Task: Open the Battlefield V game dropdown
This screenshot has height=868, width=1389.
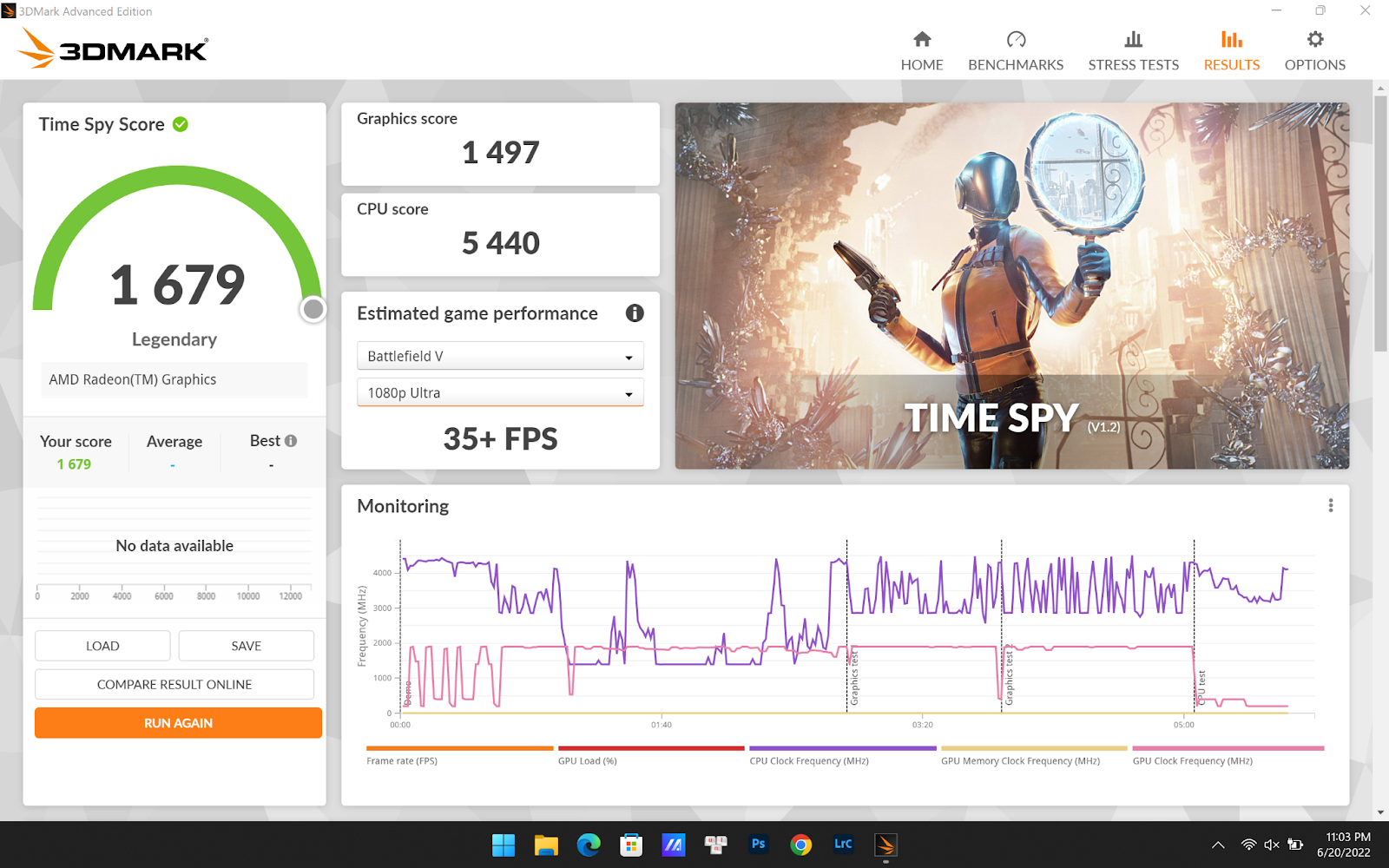Action: [x=500, y=356]
